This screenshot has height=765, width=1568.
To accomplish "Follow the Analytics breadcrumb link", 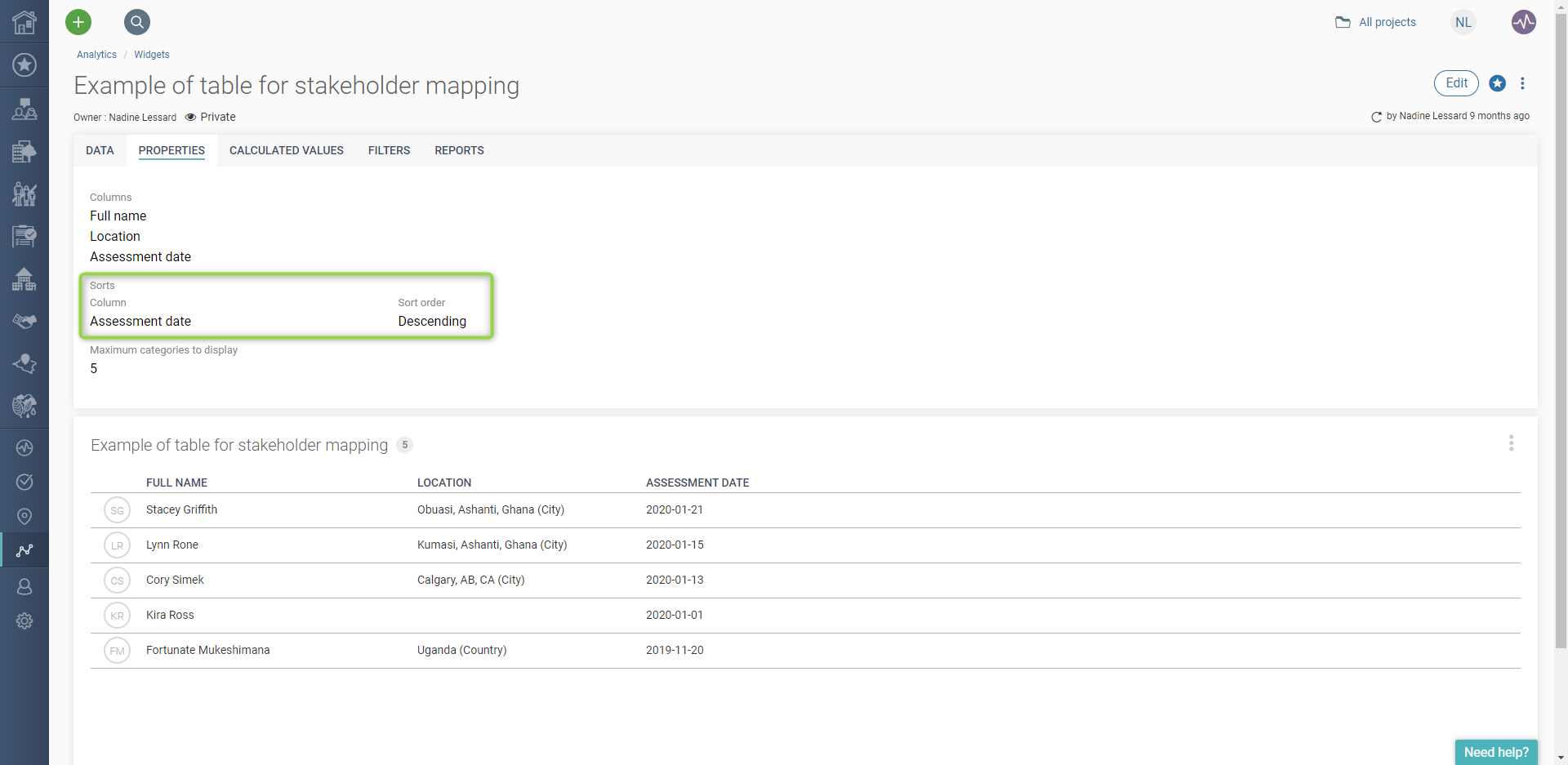I will tap(96, 55).
